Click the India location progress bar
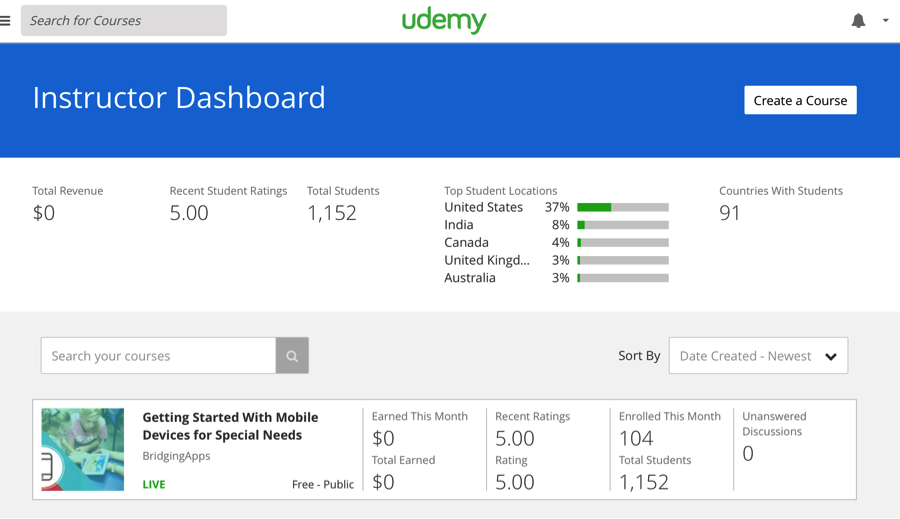 (623, 225)
